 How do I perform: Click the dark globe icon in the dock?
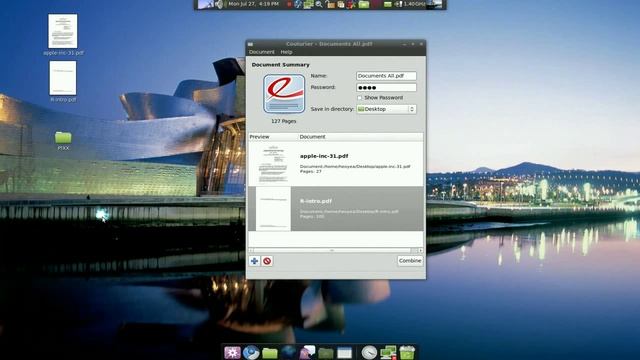[x=288, y=352]
